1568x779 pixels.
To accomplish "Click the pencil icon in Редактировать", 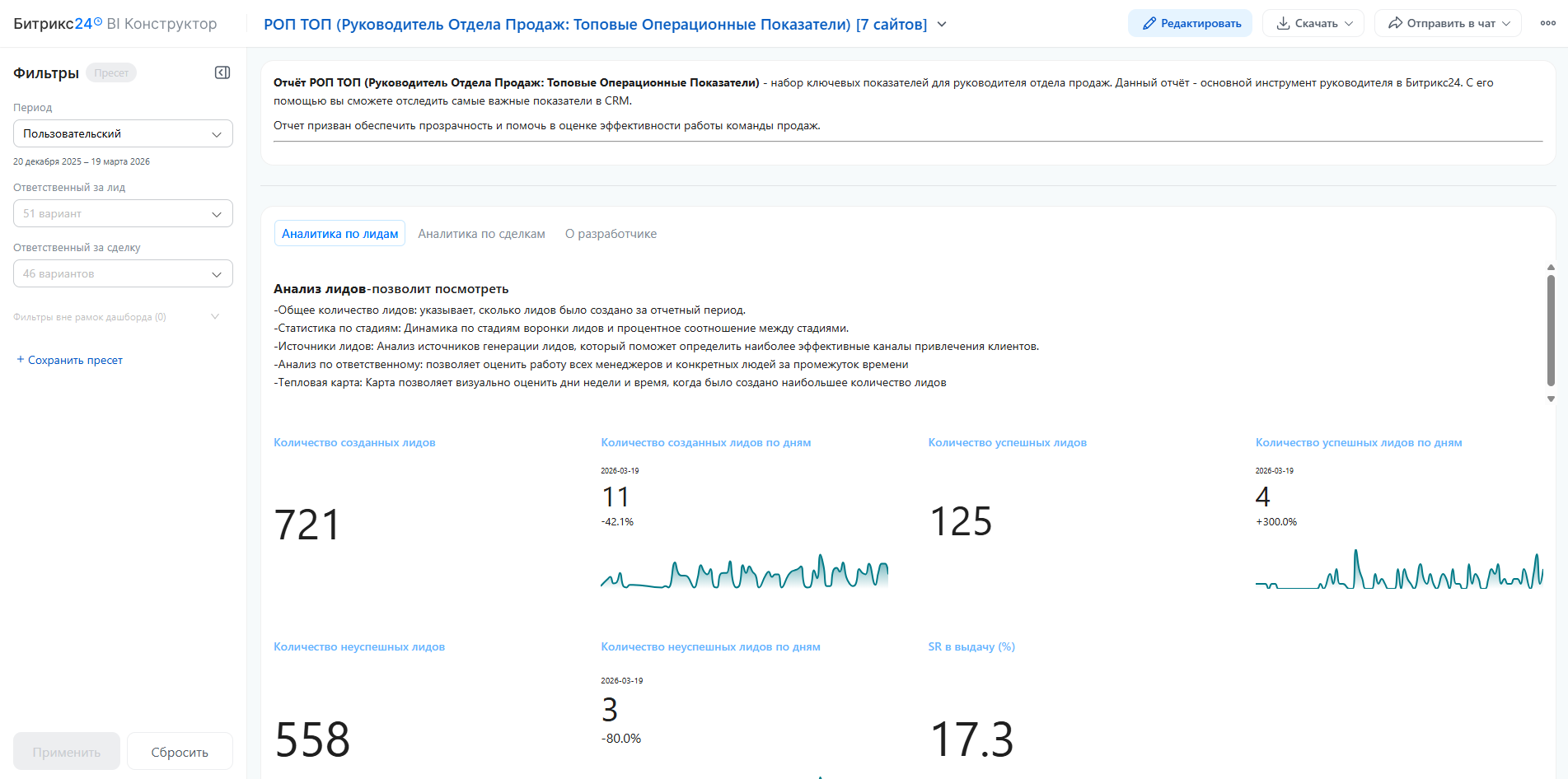I will pyautogui.click(x=1149, y=24).
